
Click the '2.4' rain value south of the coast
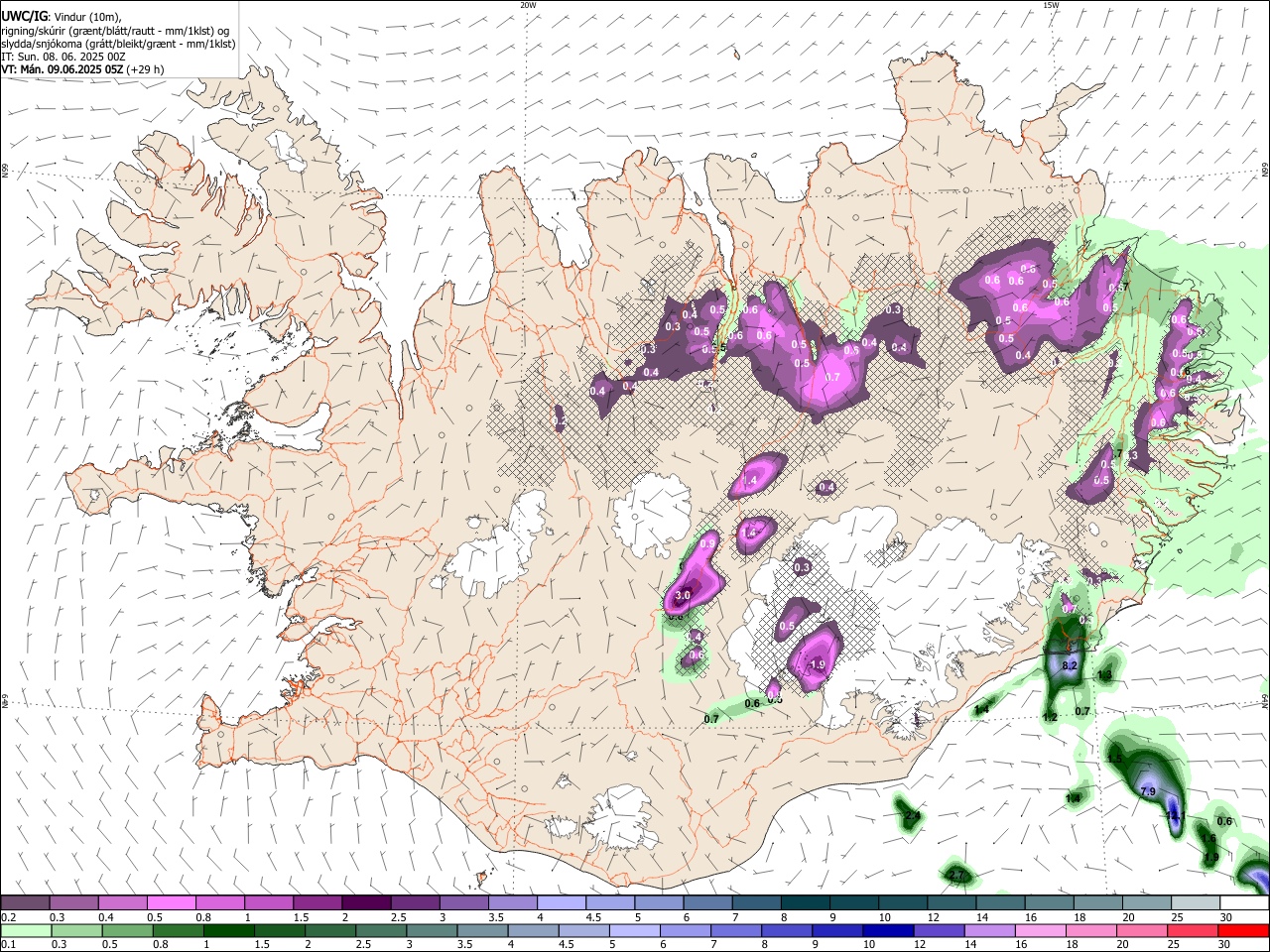912,816
